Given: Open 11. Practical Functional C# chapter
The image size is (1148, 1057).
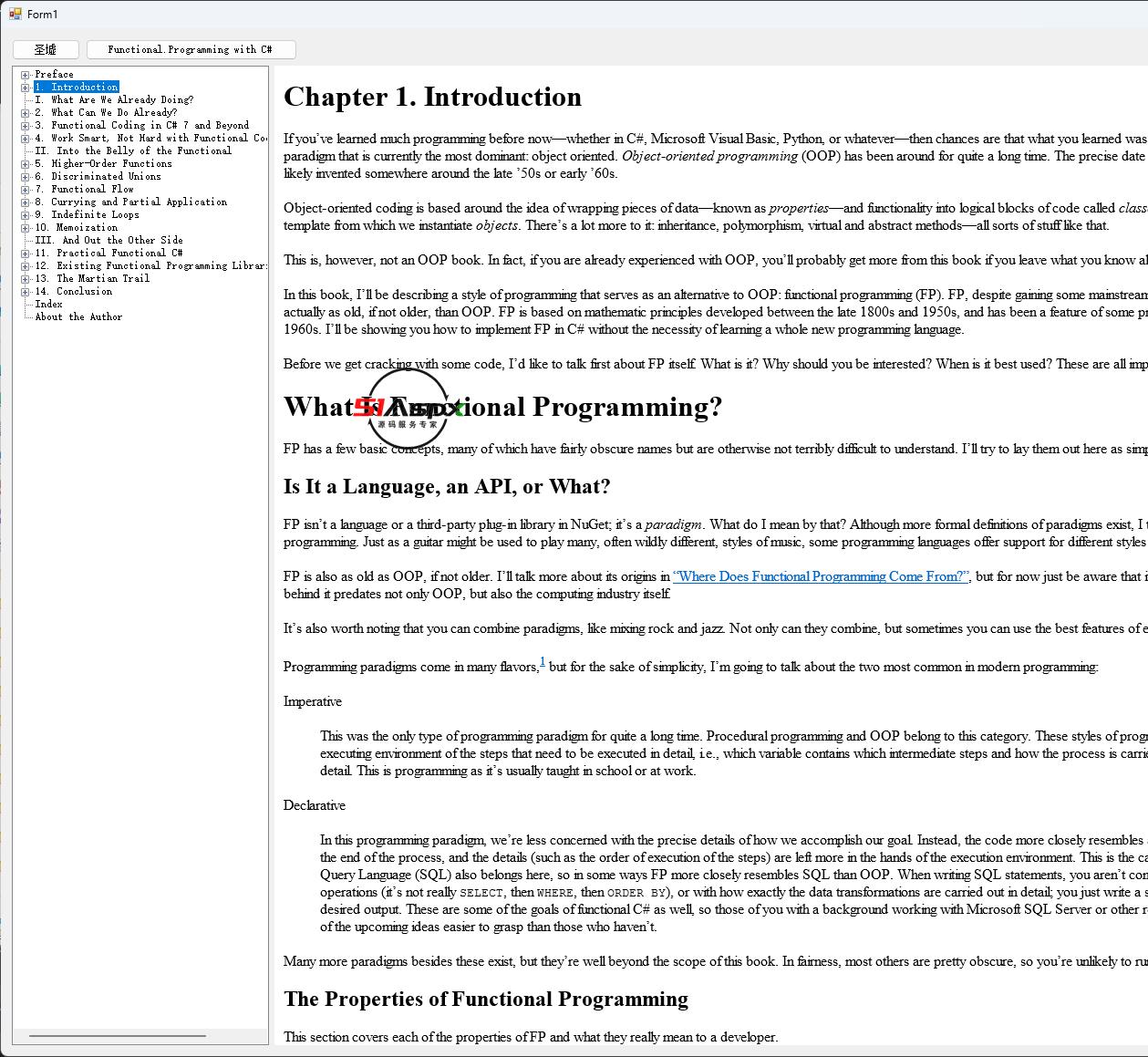Looking at the screenshot, I should [x=109, y=254].
